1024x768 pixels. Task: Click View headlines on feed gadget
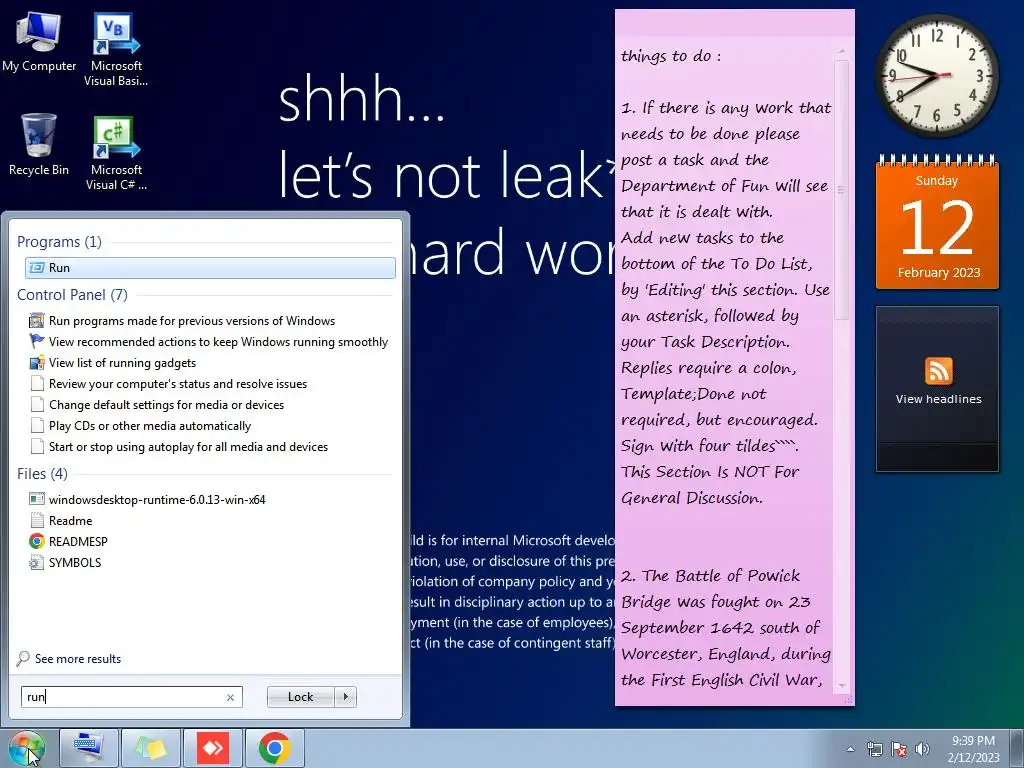(938, 399)
